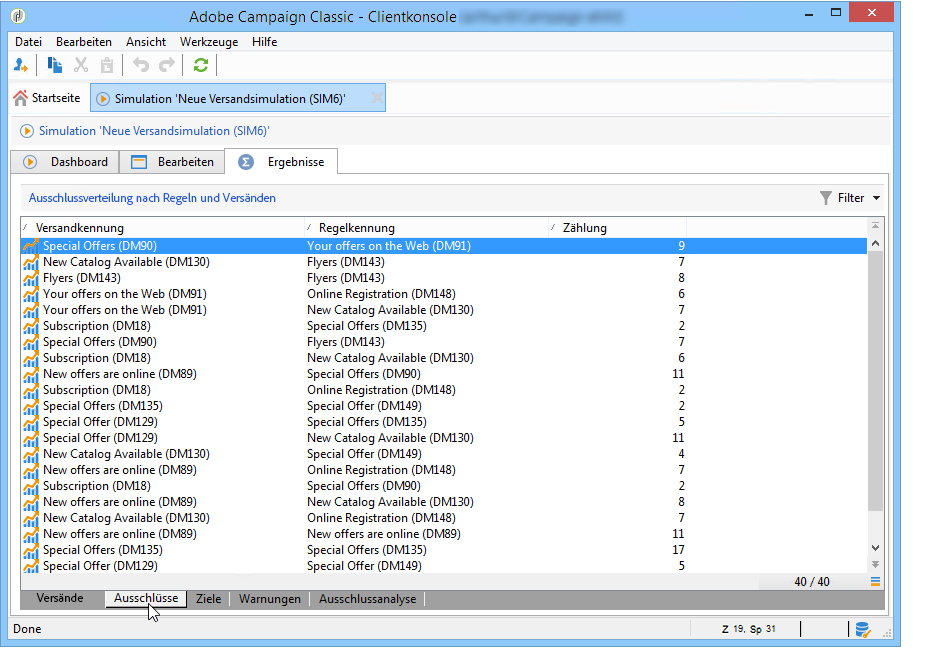Switch to the Ziele bottom tab
Screen dimensions: 940x672
coord(209,598)
